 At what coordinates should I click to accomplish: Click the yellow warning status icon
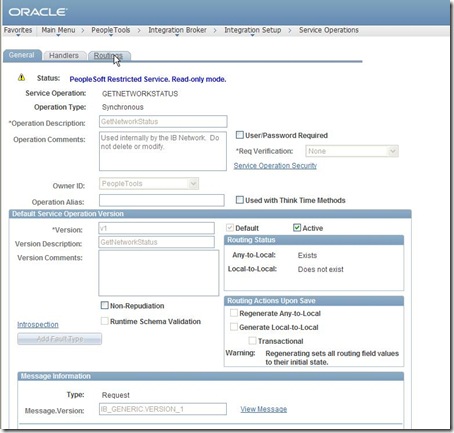point(21,78)
